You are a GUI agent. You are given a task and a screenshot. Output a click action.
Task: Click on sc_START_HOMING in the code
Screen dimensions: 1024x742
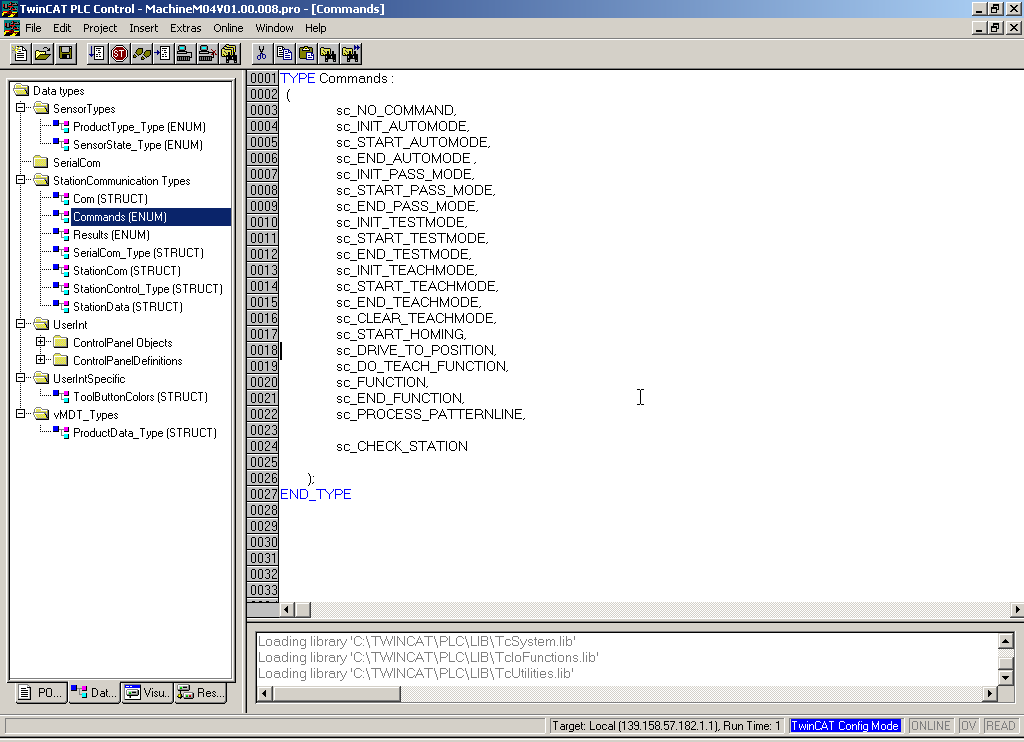pos(401,334)
